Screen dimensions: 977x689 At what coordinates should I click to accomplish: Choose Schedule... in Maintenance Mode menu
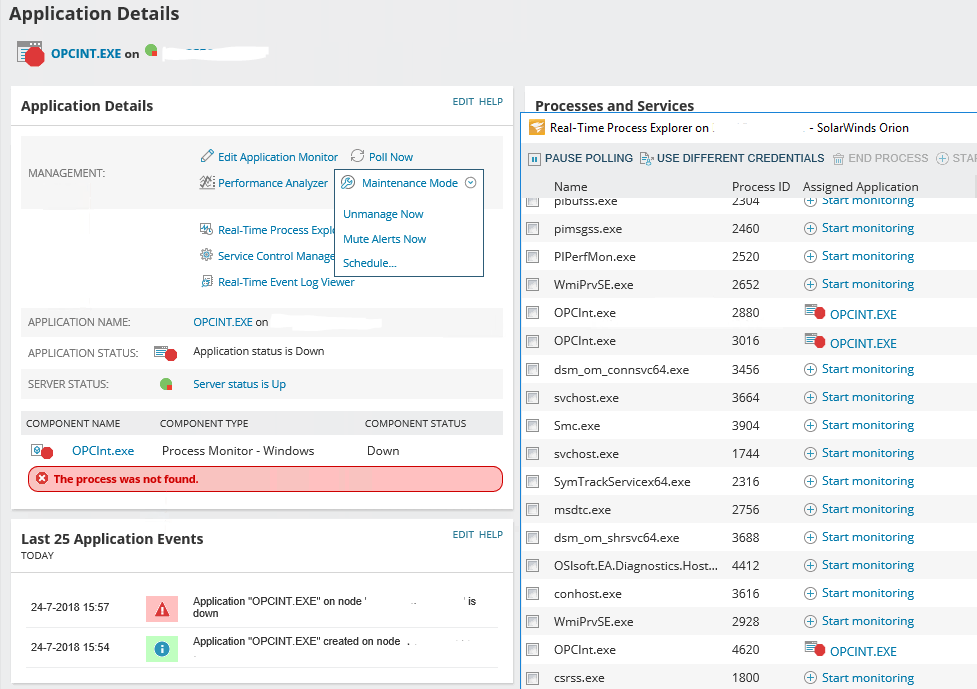(x=369, y=263)
